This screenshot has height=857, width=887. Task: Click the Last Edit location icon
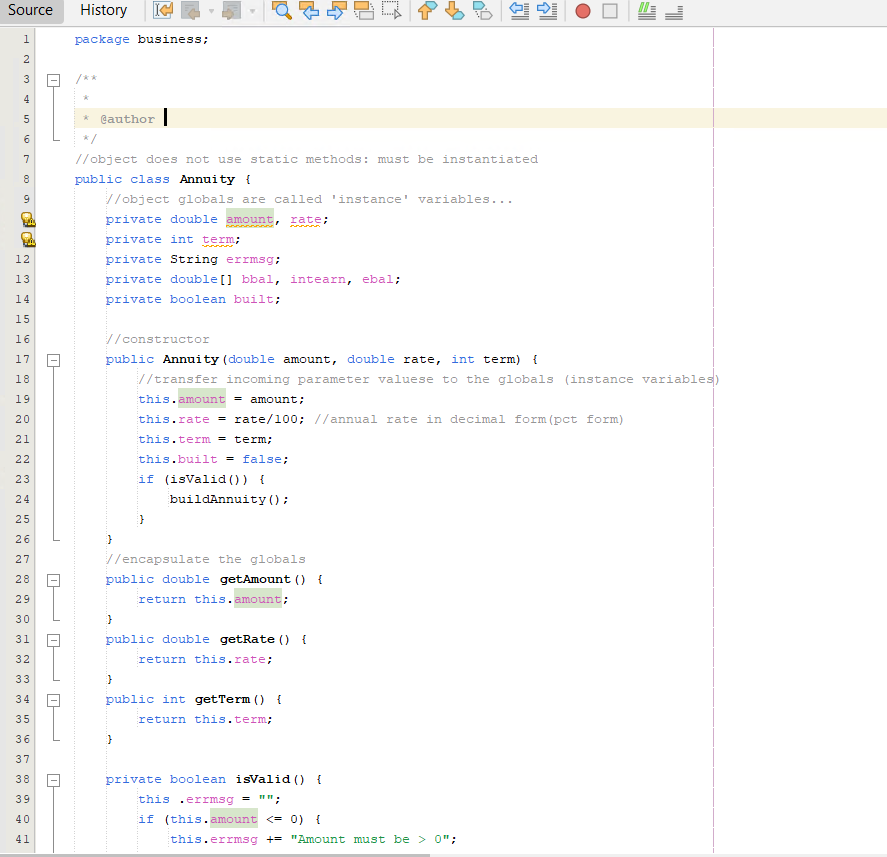tap(163, 11)
